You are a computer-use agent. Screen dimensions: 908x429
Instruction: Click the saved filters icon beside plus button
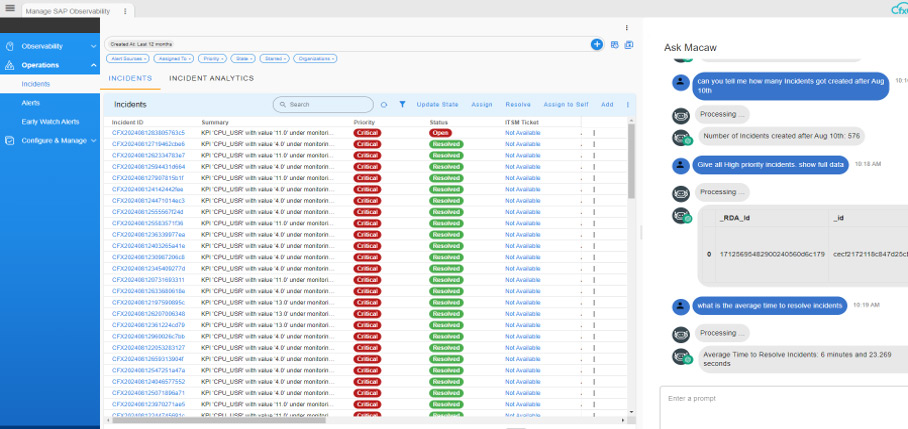pyautogui.click(x=615, y=45)
